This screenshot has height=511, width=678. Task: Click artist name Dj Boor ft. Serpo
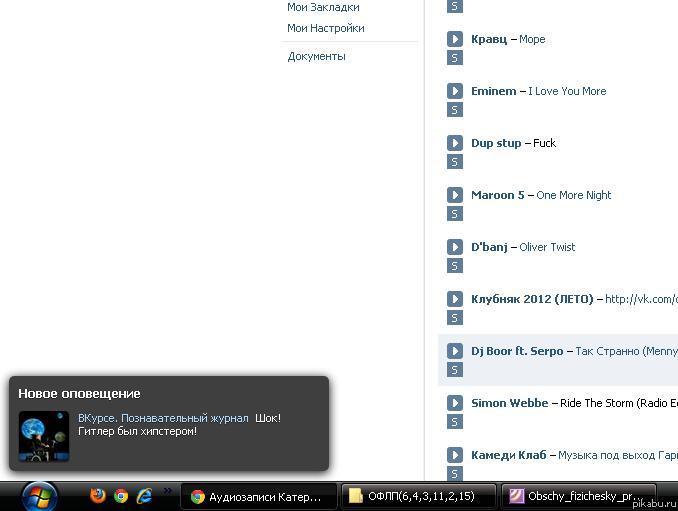(x=517, y=351)
